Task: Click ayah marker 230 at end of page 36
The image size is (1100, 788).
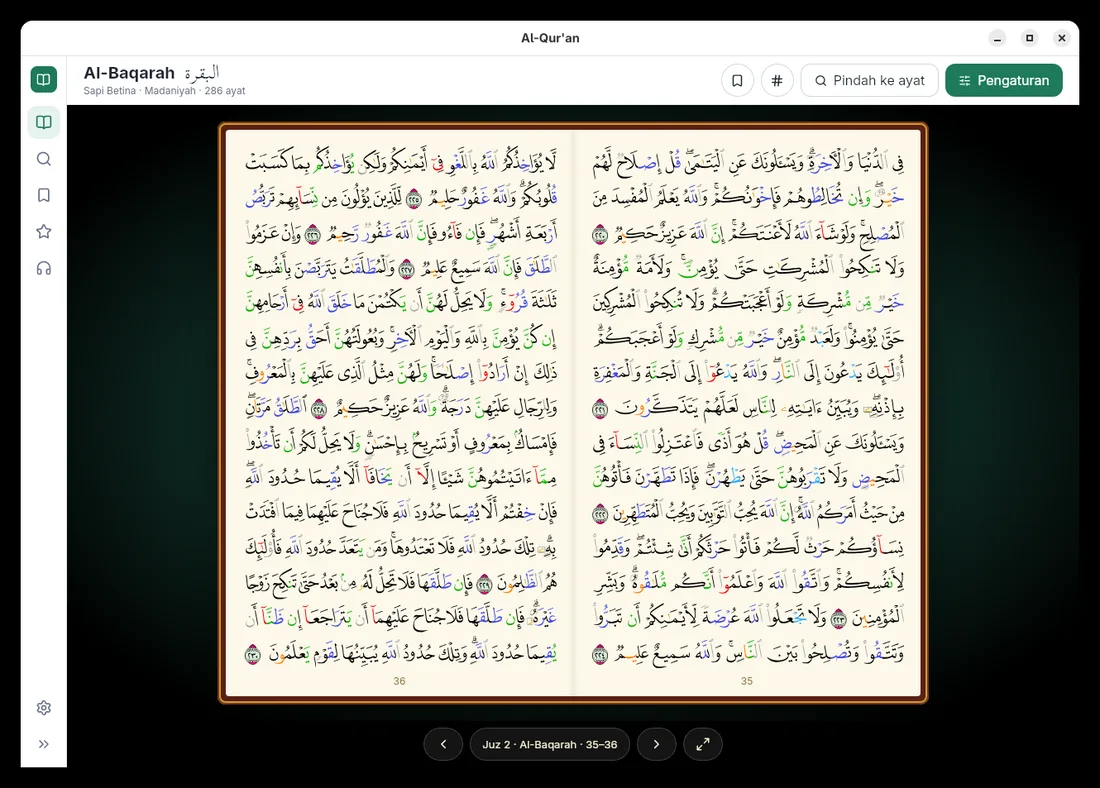Action: 253,654
